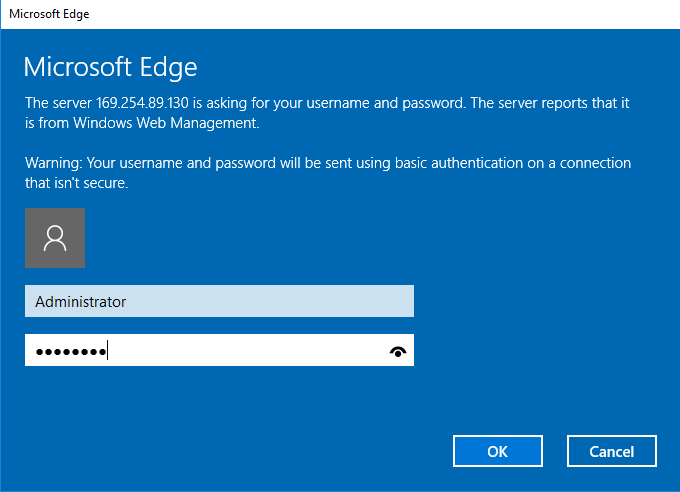
Task: Click the word 'Warning:' in the message
Action: [55, 163]
